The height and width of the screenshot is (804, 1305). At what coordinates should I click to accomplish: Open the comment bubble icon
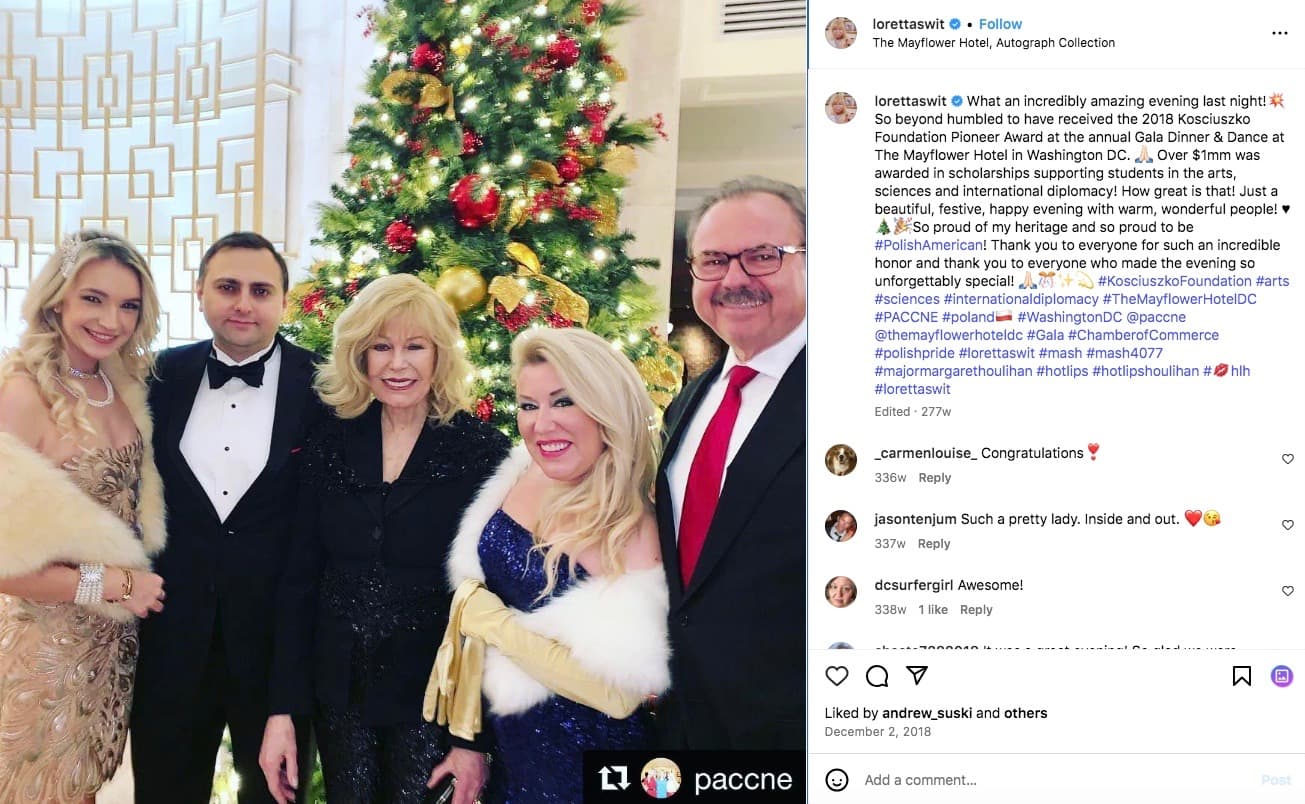877,676
